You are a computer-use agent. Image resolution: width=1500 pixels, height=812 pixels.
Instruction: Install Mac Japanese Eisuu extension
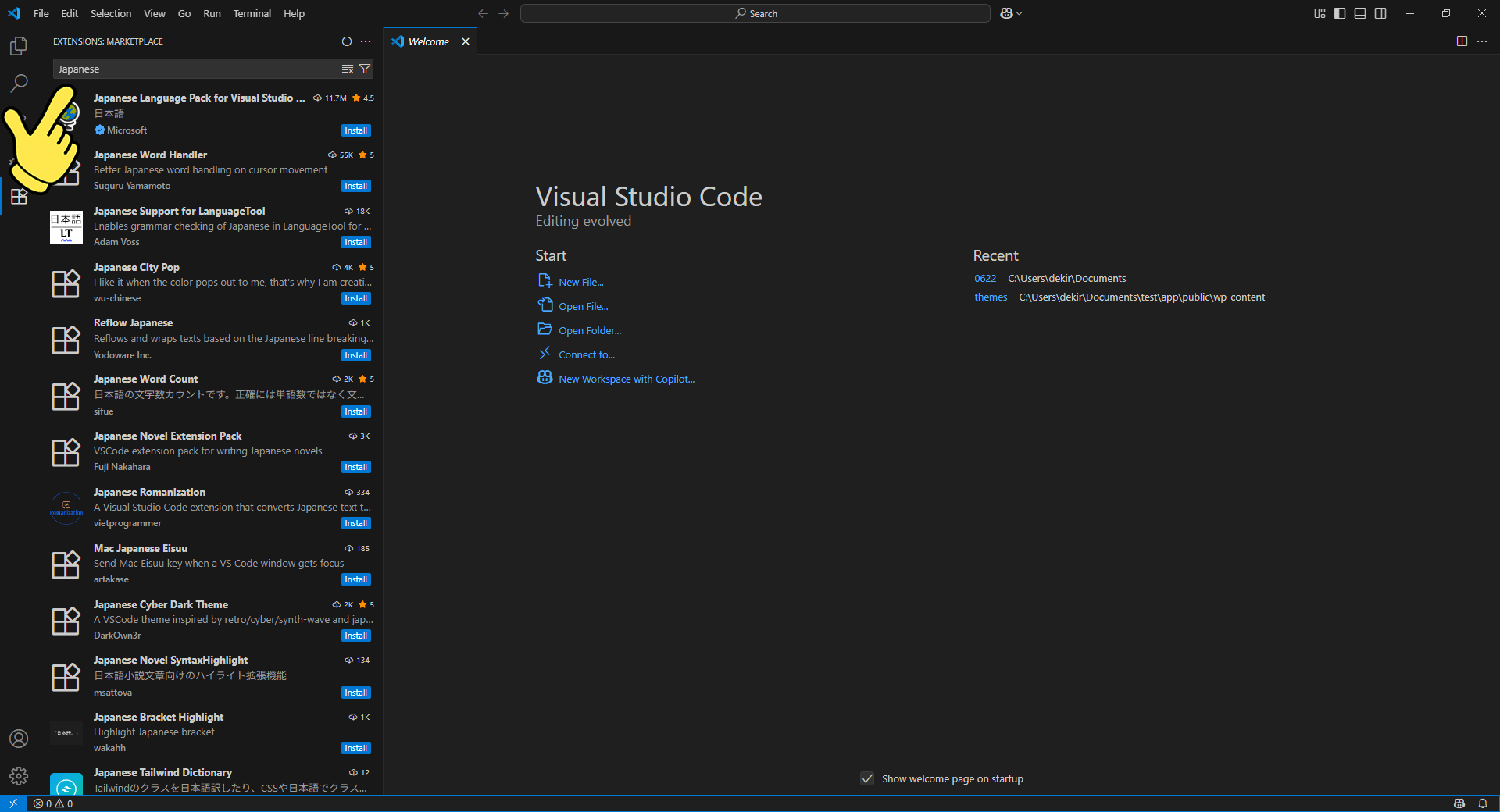pos(356,579)
